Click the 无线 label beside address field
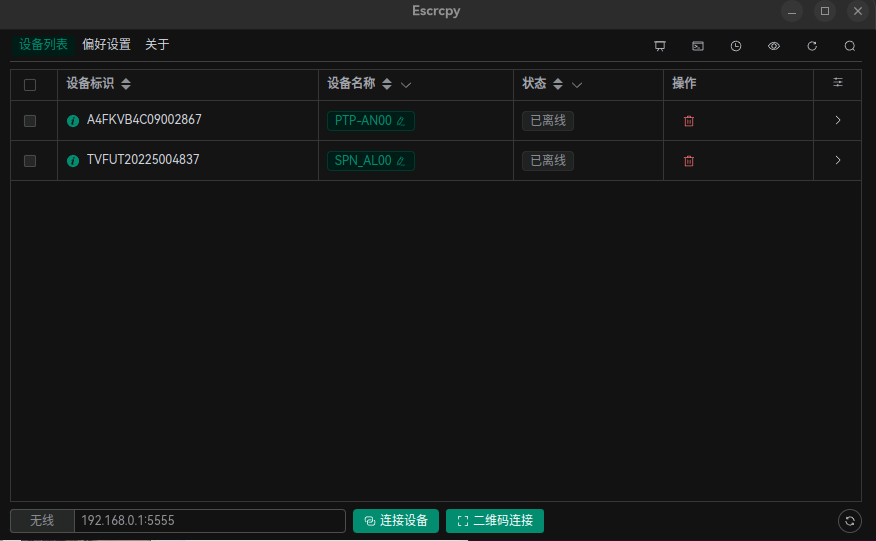This screenshot has height=541, width=876. [x=42, y=521]
